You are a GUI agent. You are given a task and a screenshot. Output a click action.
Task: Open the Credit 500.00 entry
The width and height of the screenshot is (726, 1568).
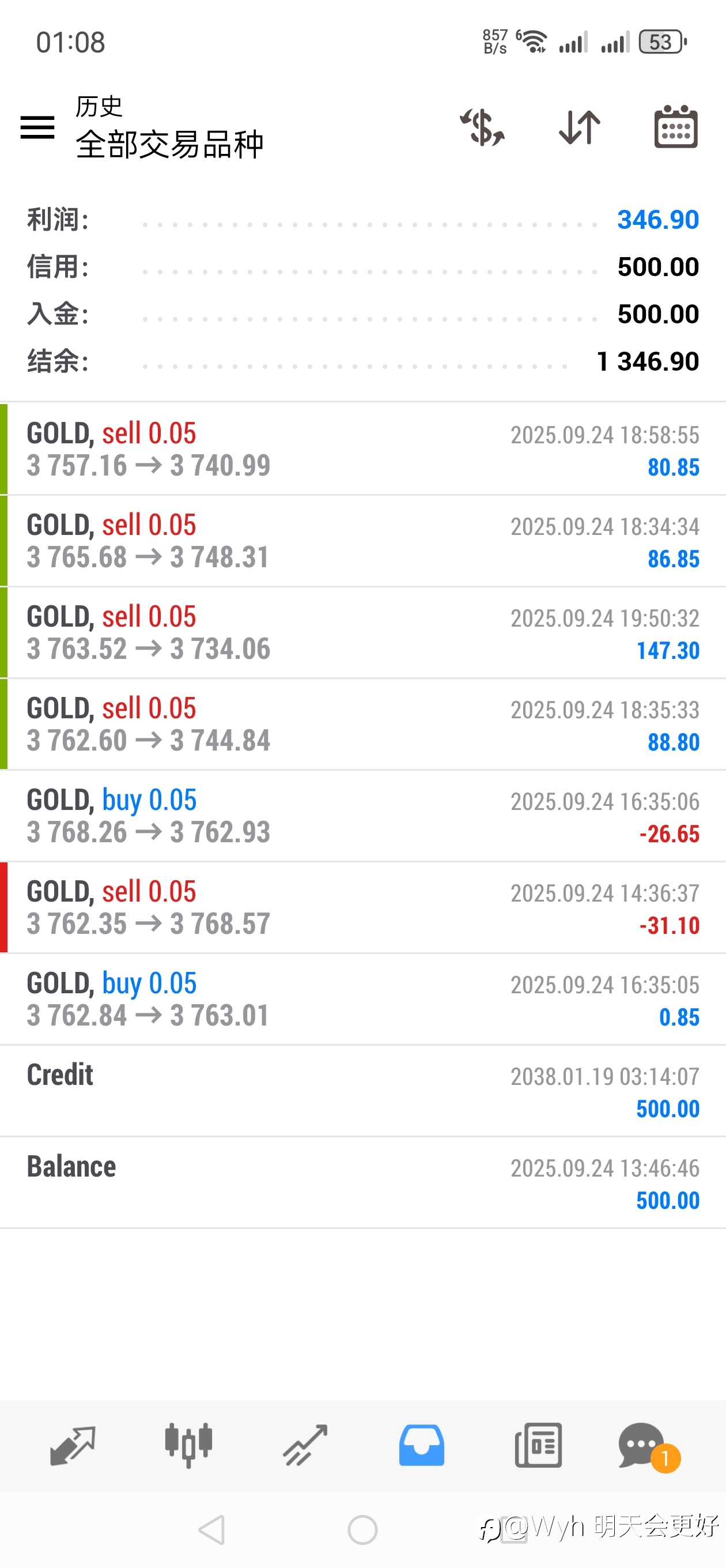362,1091
